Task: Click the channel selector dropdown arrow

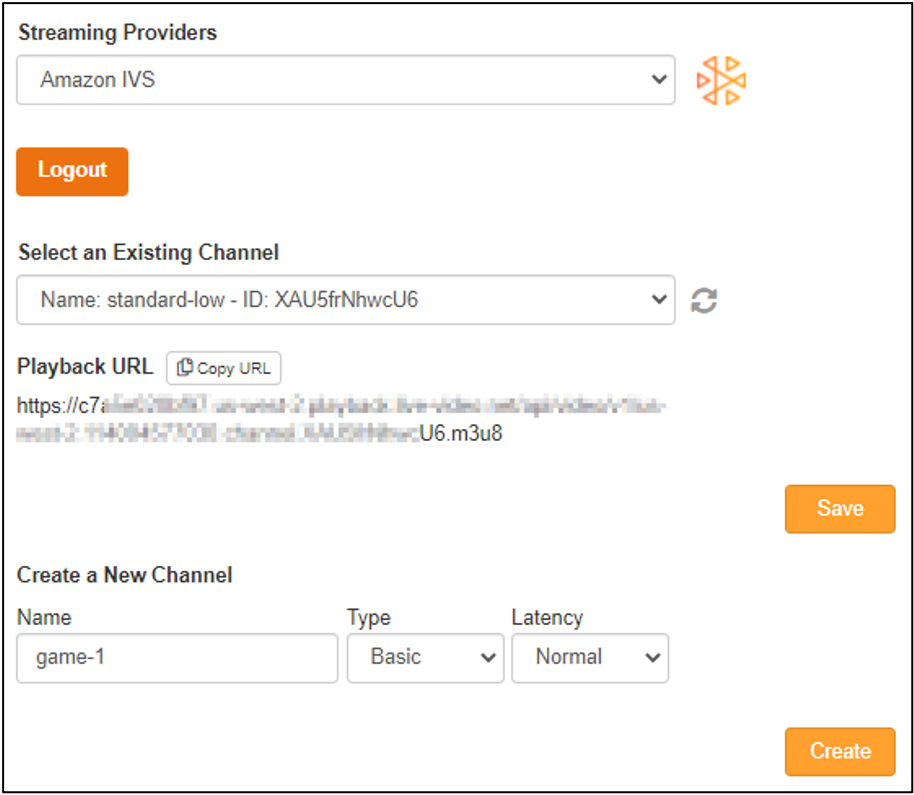Action: click(x=659, y=299)
